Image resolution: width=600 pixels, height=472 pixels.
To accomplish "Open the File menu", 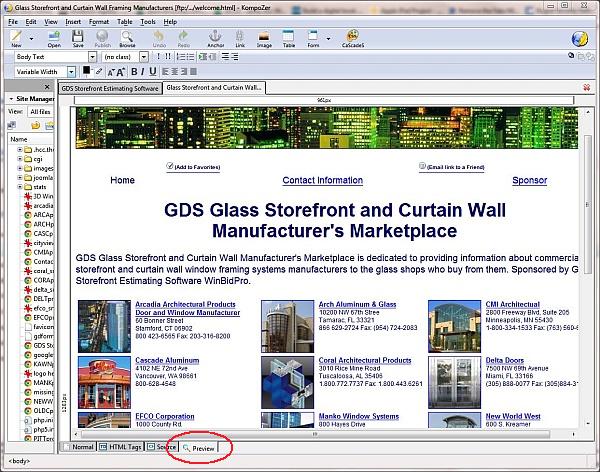I will pyautogui.click(x=13, y=22).
